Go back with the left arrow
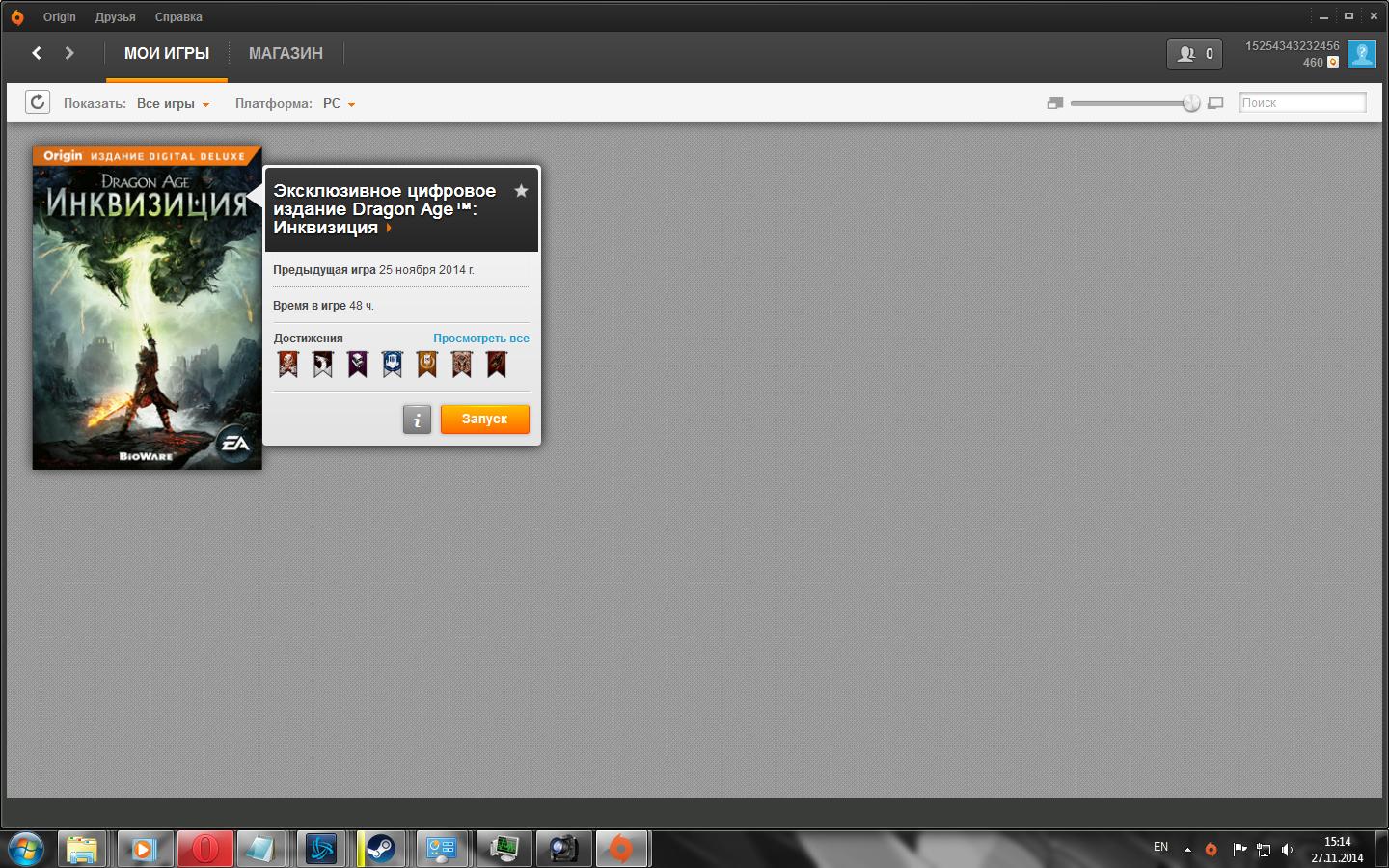Image resolution: width=1389 pixels, height=868 pixels. (37, 53)
